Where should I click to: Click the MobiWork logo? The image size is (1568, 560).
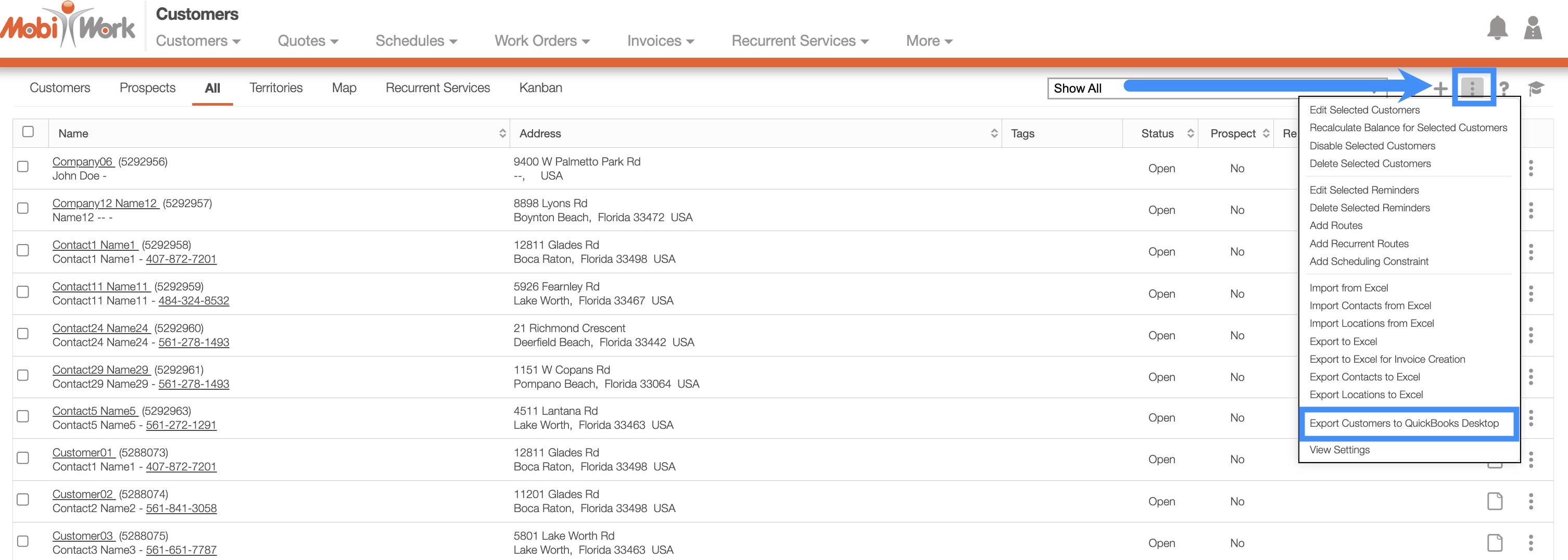click(x=68, y=26)
